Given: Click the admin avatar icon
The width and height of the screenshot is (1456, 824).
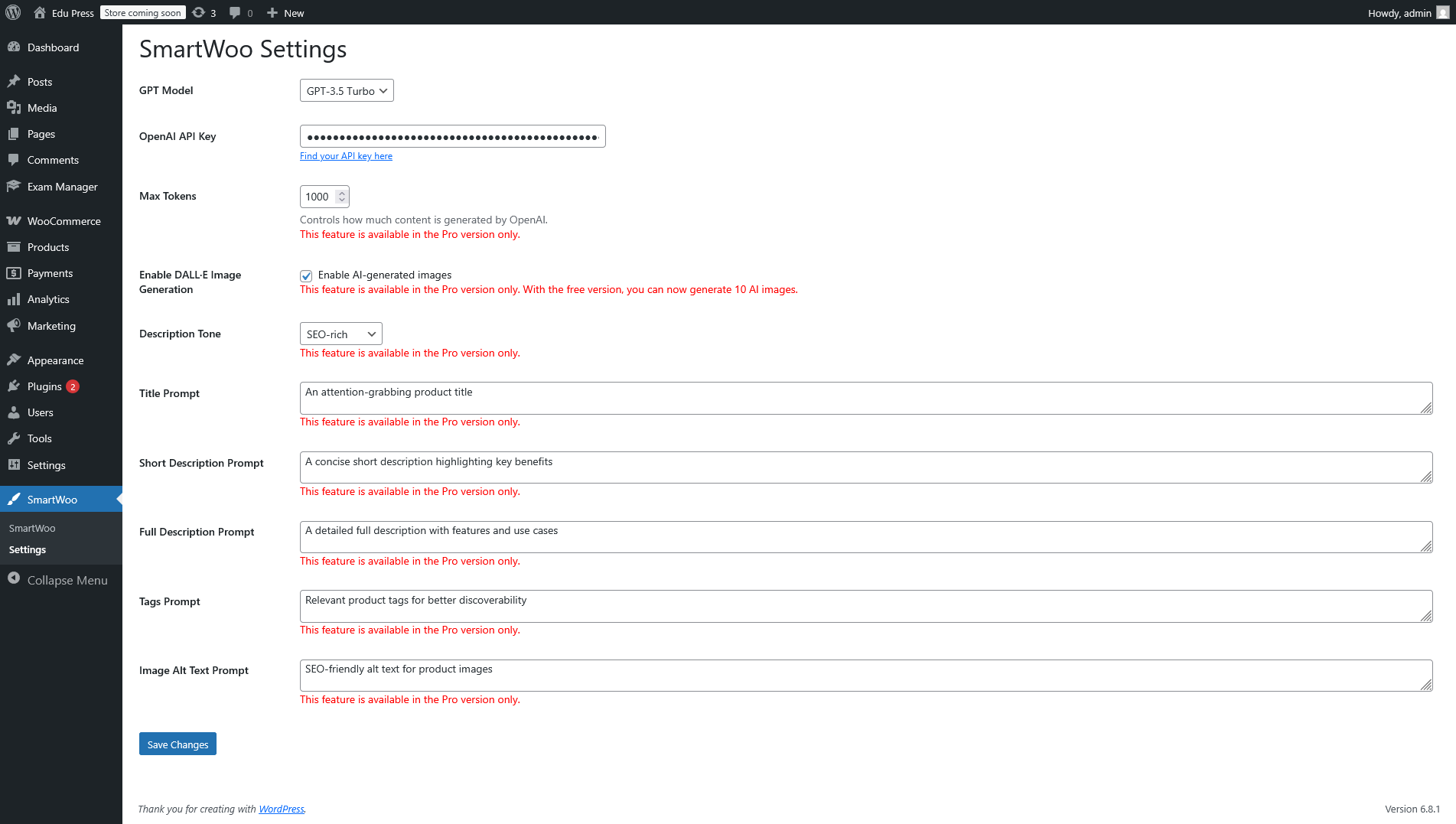Looking at the screenshot, I should pyautogui.click(x=1442, y=12).
